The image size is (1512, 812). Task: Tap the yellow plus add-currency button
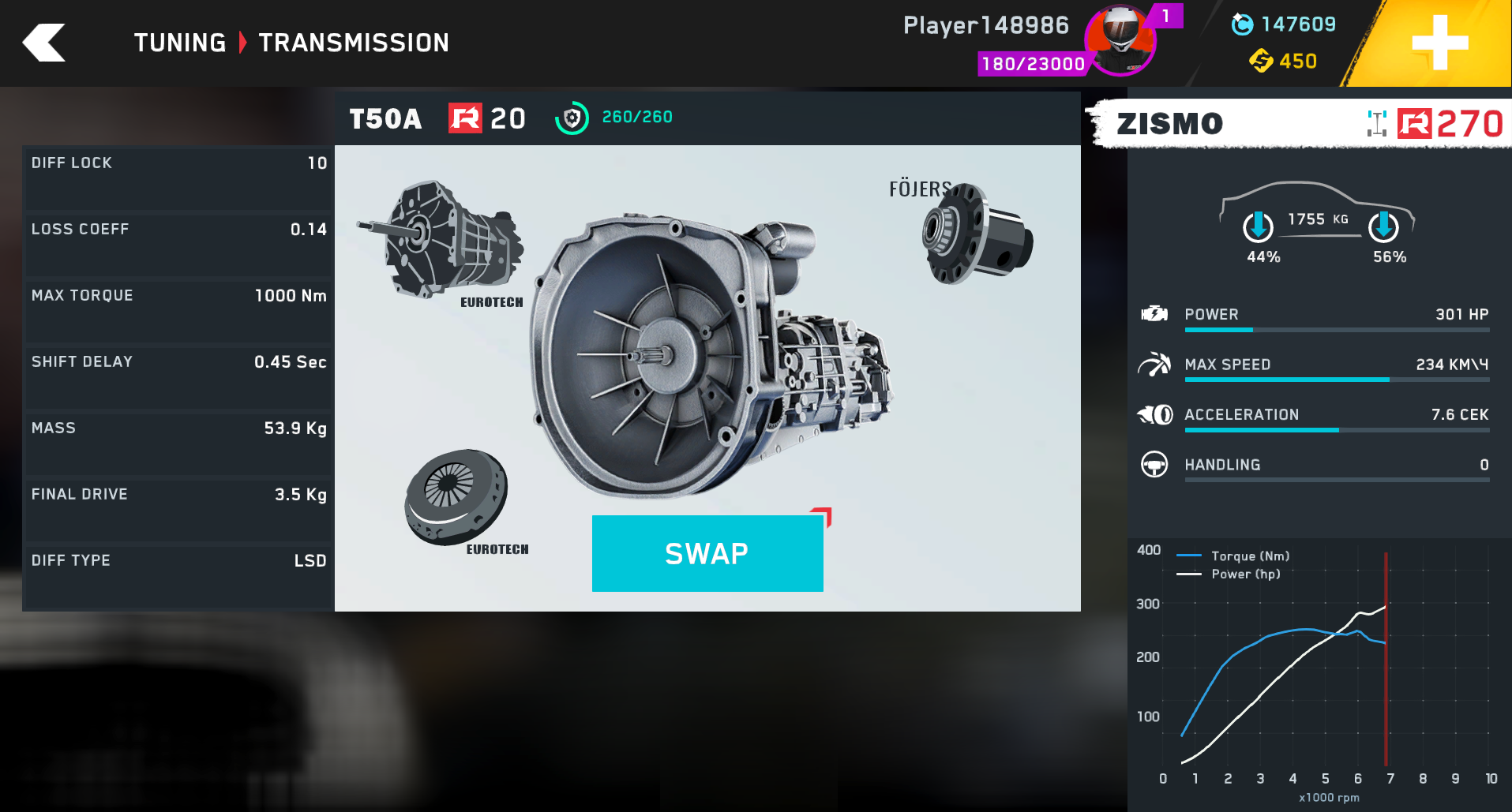click(1439, 43)
